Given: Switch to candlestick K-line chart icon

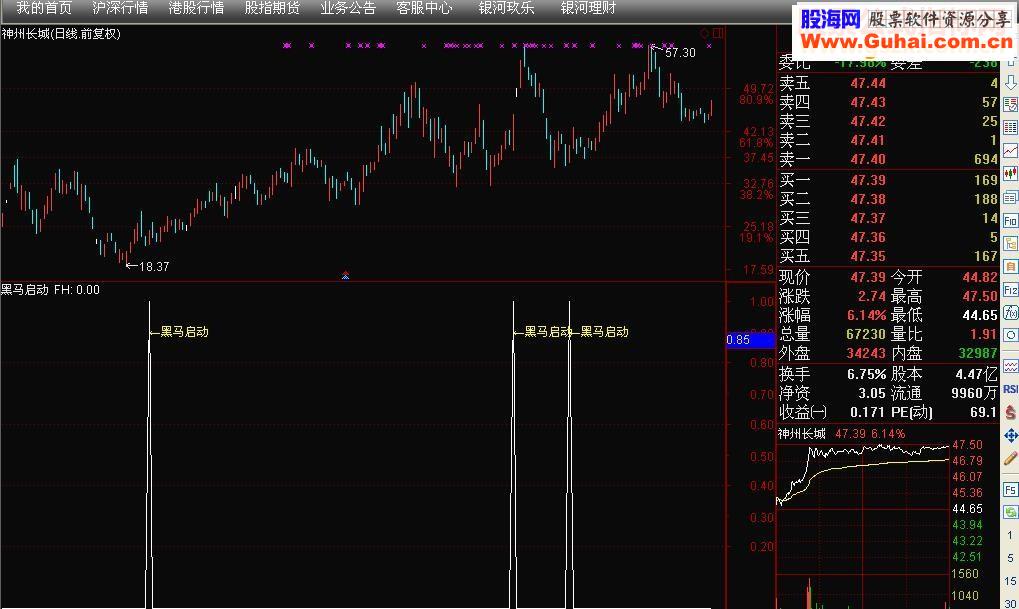Looking at the screenshot, I should click(1011, 174).
